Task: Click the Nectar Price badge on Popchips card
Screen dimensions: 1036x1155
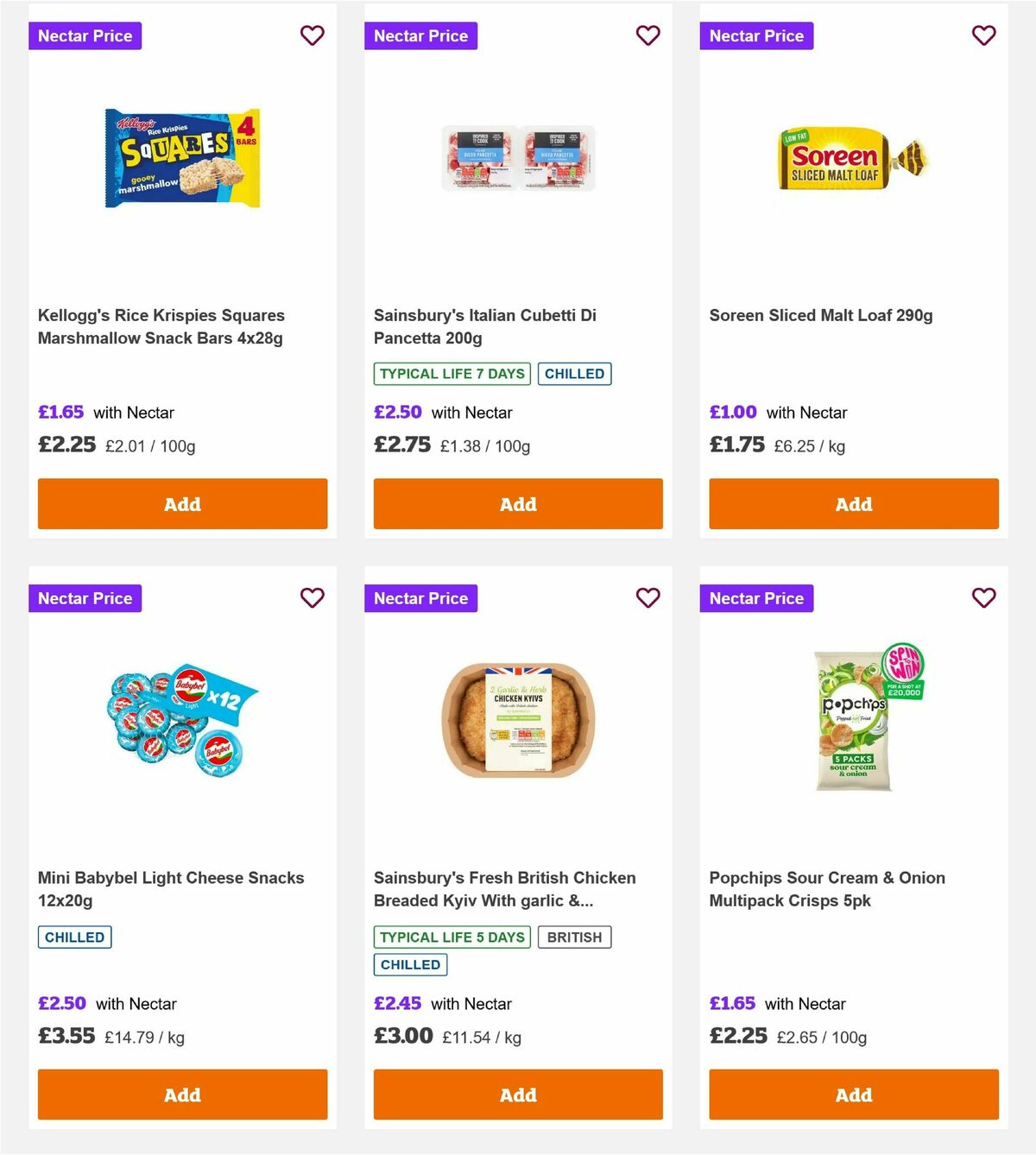Action: coord(756,597)
